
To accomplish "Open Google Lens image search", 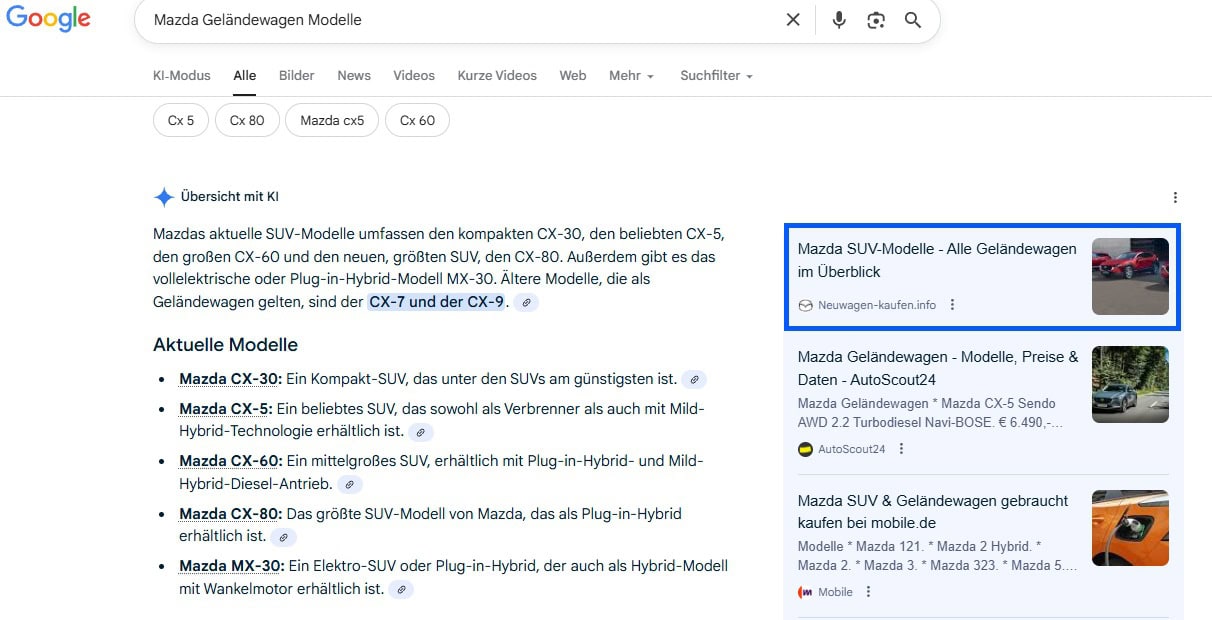I will coord(876,19).
